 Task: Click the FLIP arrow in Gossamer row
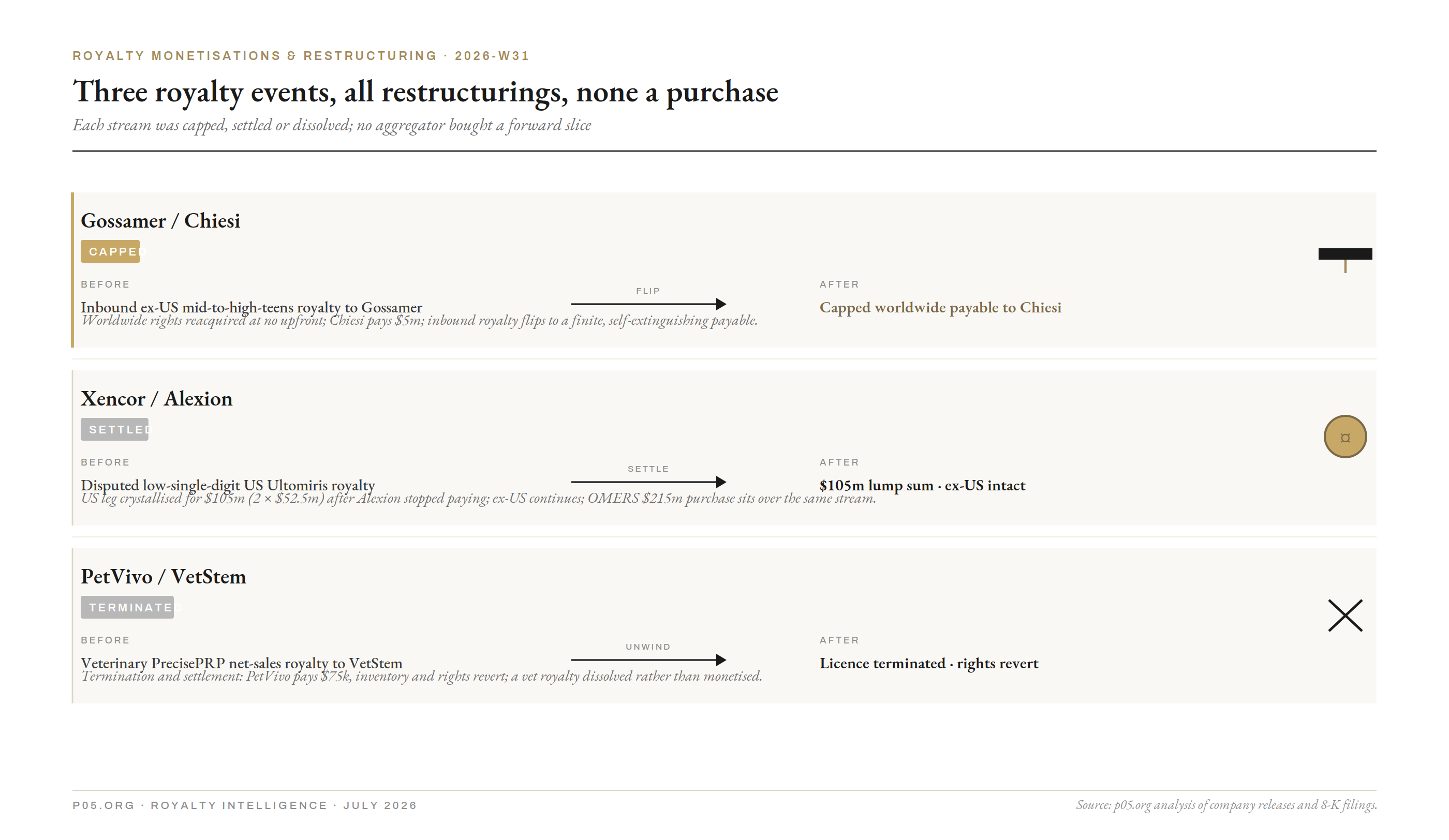[648, 304]
